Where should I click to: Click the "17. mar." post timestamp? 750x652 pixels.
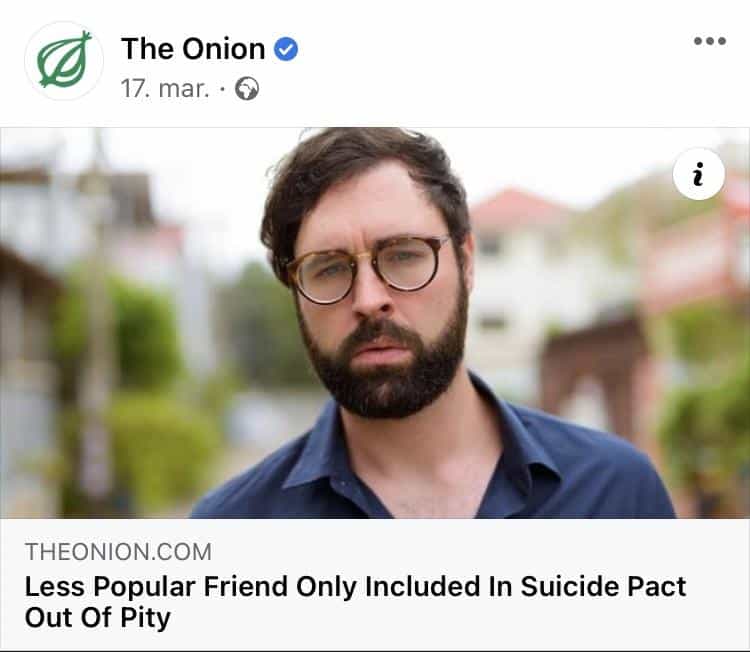pos(165,89)
